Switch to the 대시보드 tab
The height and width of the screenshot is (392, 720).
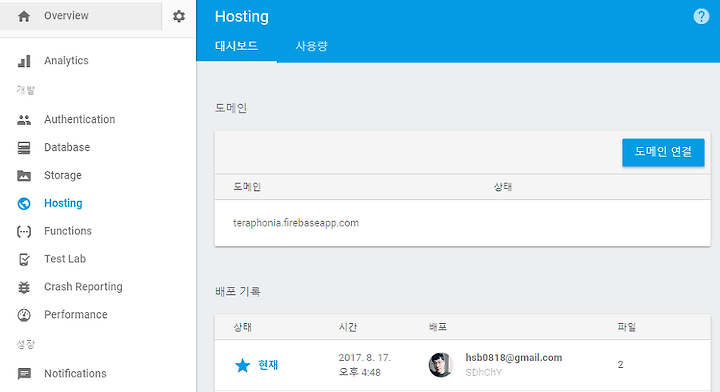pos(236,46)
